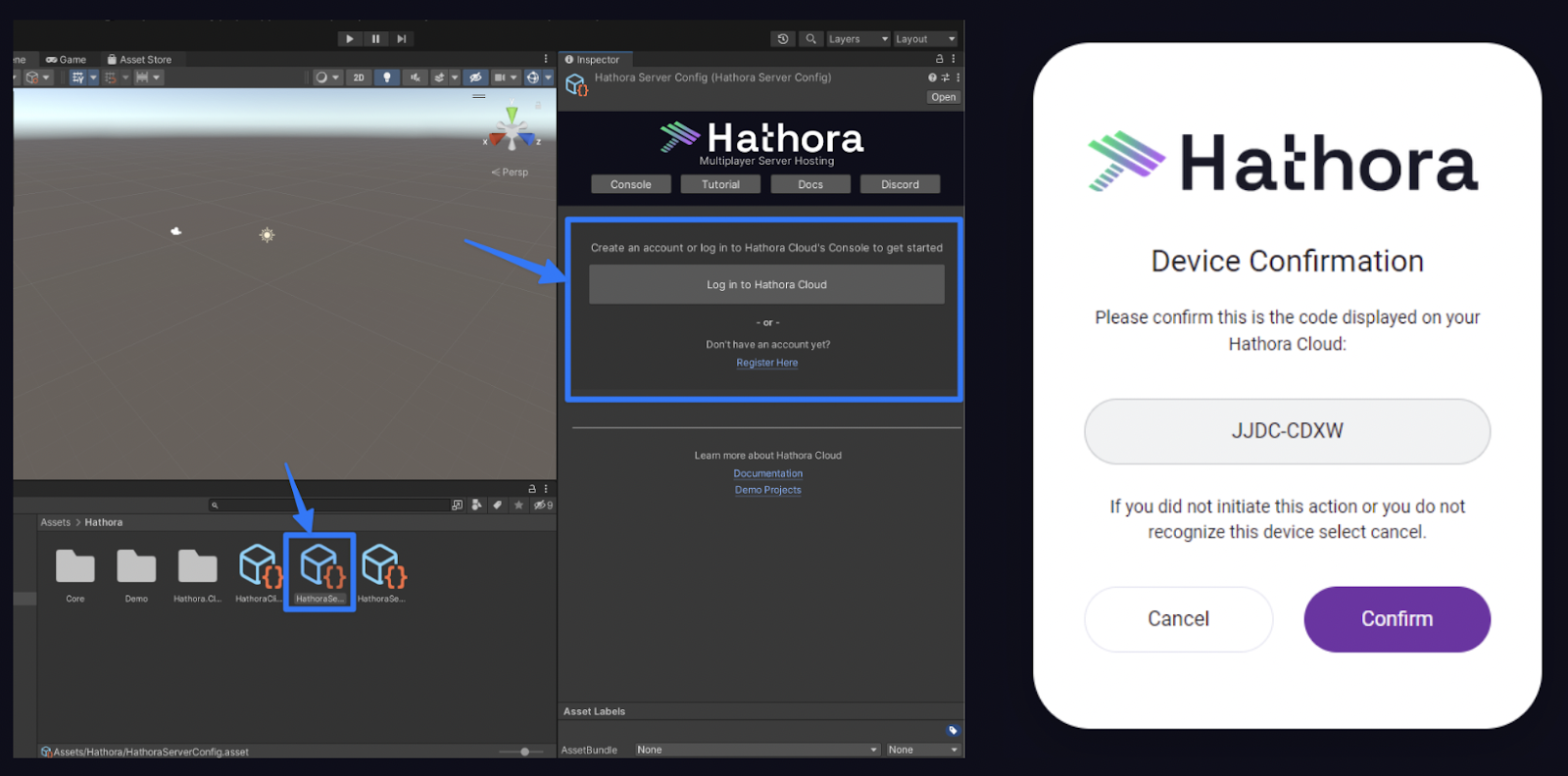
Task: Start Play mode with the play button
Action: click(x=349, y=39)
